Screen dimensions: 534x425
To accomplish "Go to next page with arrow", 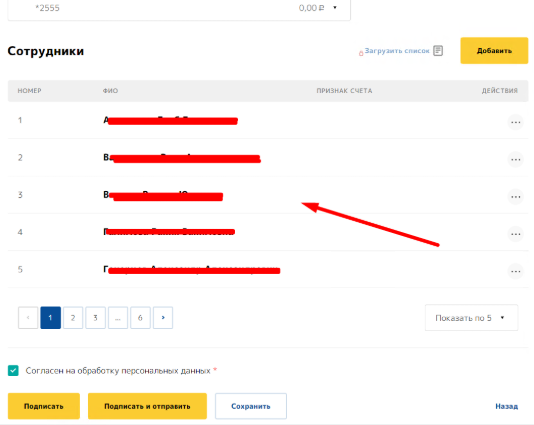I will (x=163, y=318).
